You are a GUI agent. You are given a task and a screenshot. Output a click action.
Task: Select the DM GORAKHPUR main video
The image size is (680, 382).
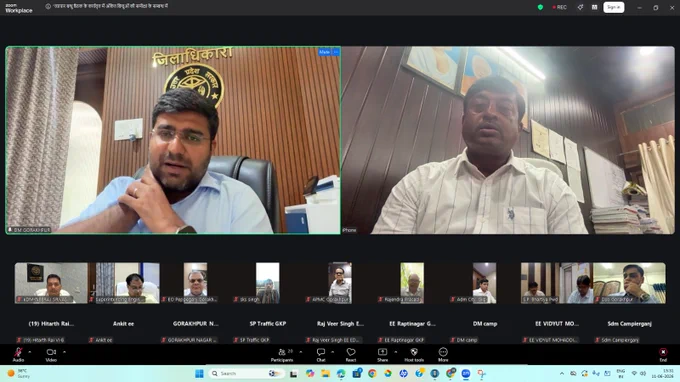tap(173, 140)
